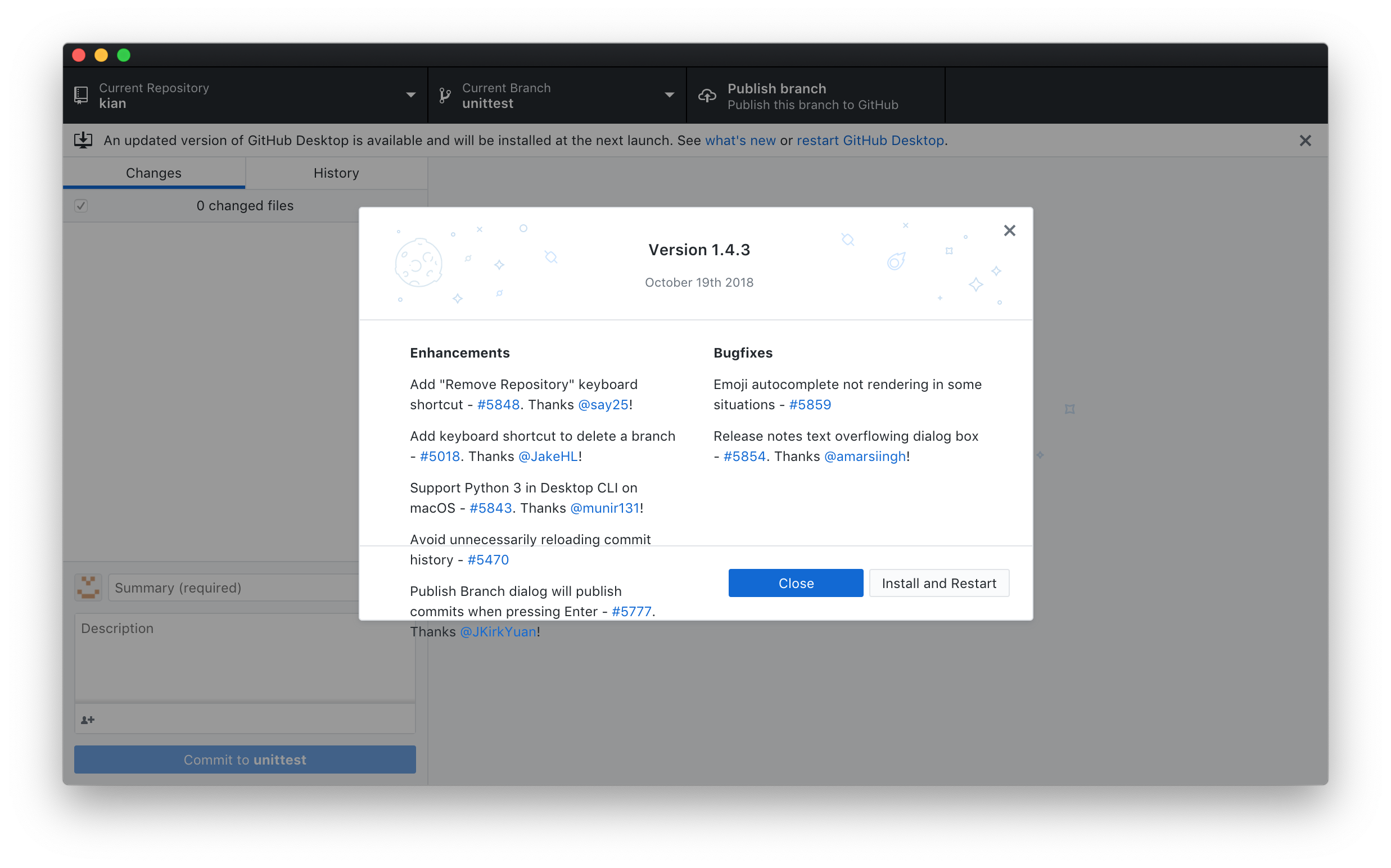Image resolution: width=1391 pixels, height=868 pixels.
Task: Click the Version 1.4.3 heading
Action: point(699,250)
